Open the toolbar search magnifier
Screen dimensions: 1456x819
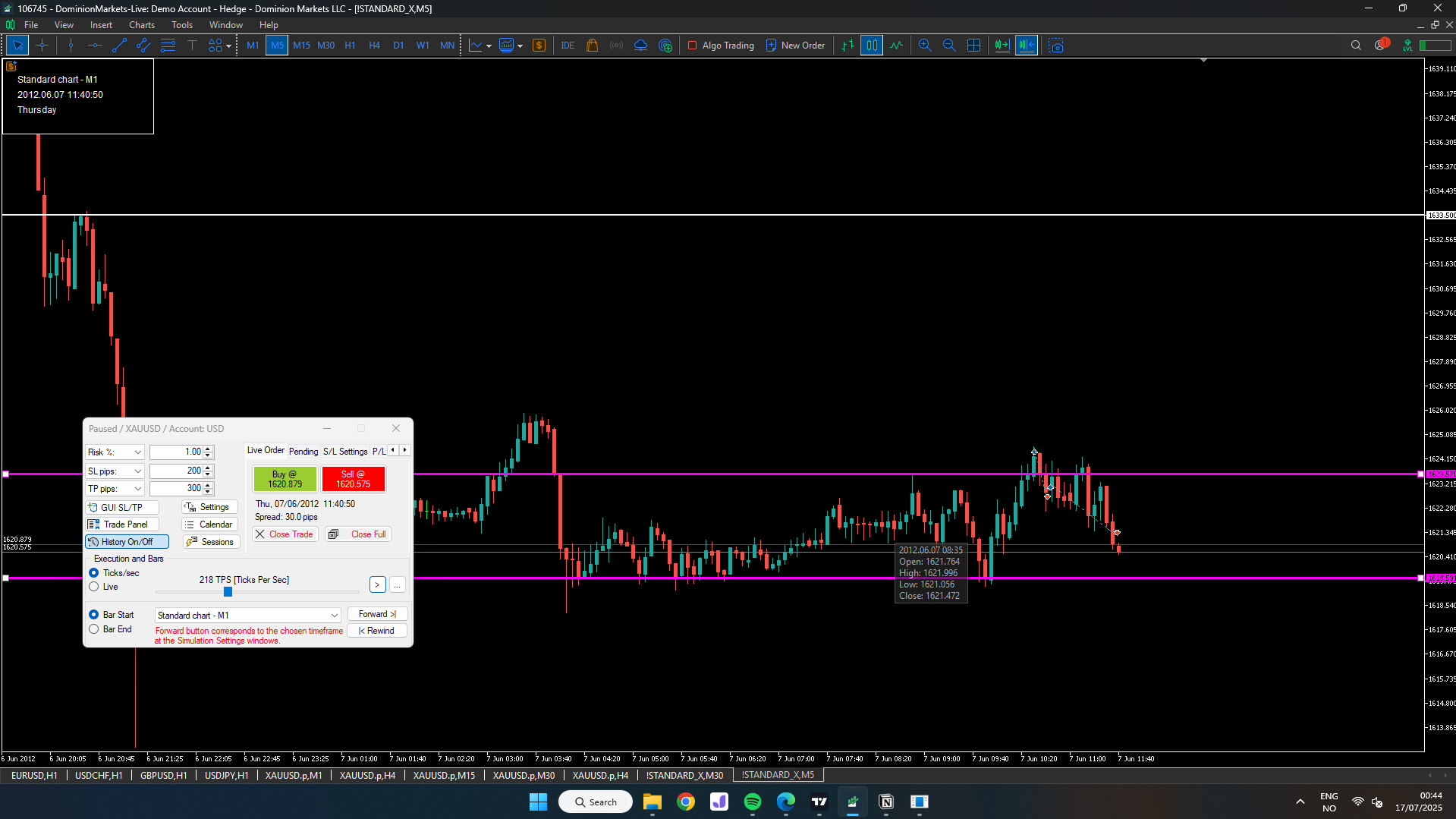tap(1356, 46)
